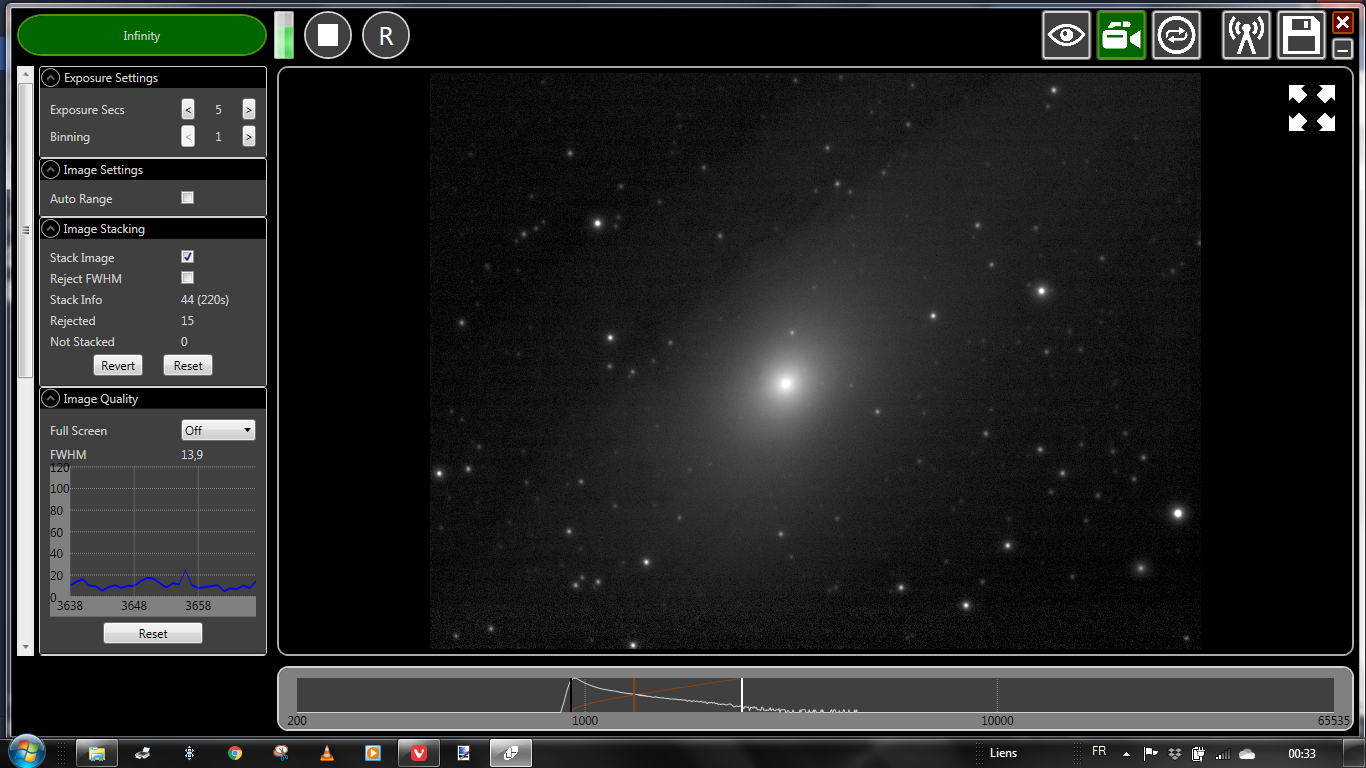
Task: Enable the Auto Range checkbox
Action: 187,198
